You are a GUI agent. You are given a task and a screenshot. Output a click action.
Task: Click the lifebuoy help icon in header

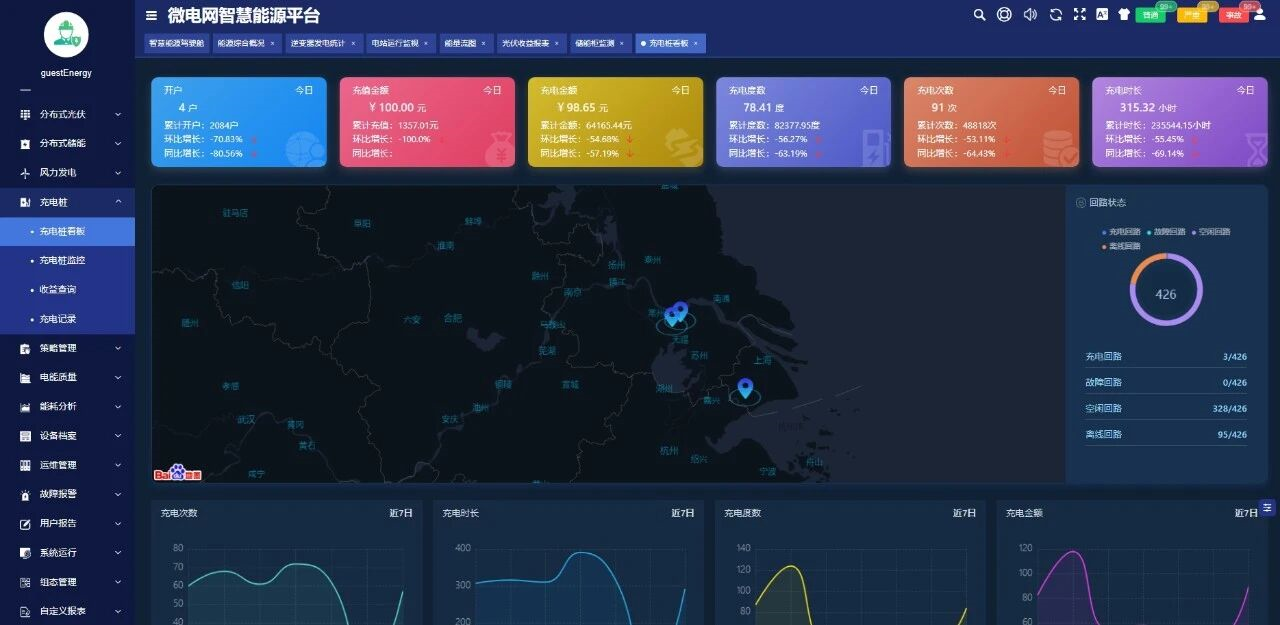pos(1004,15)
